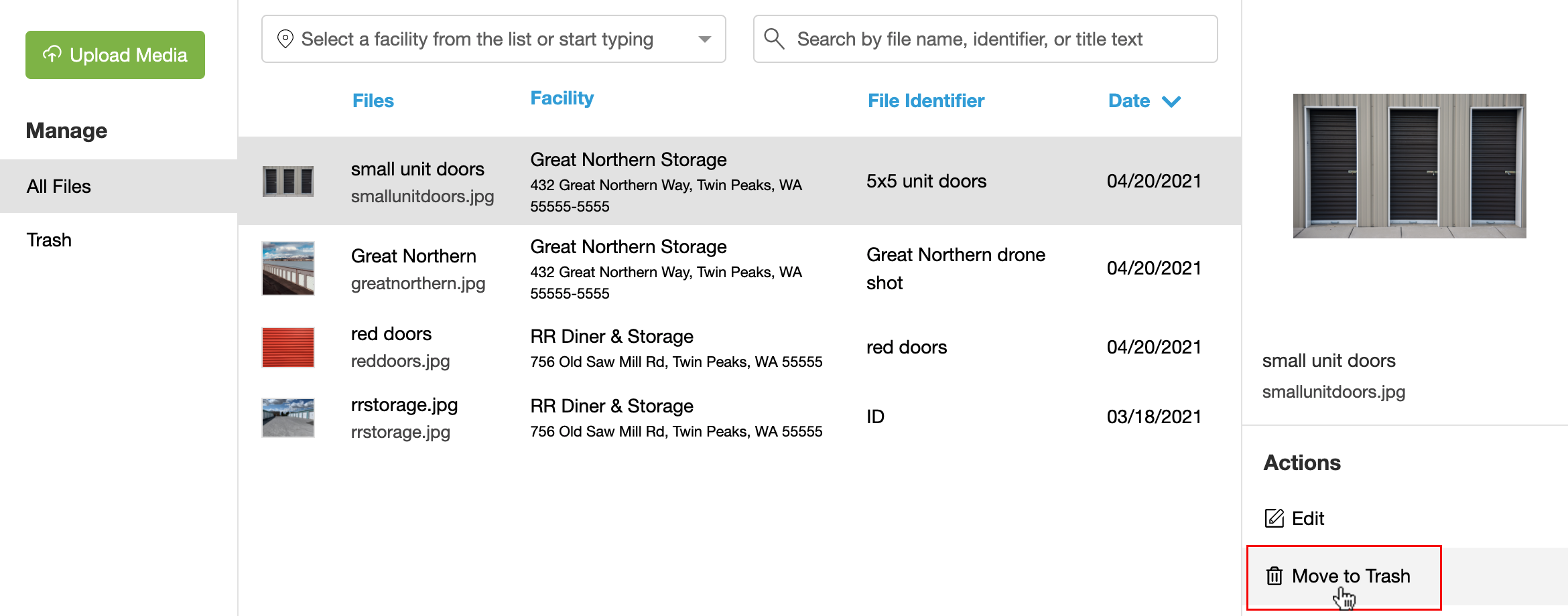Click the magnifying glass search icon

(x=774, y=39)
